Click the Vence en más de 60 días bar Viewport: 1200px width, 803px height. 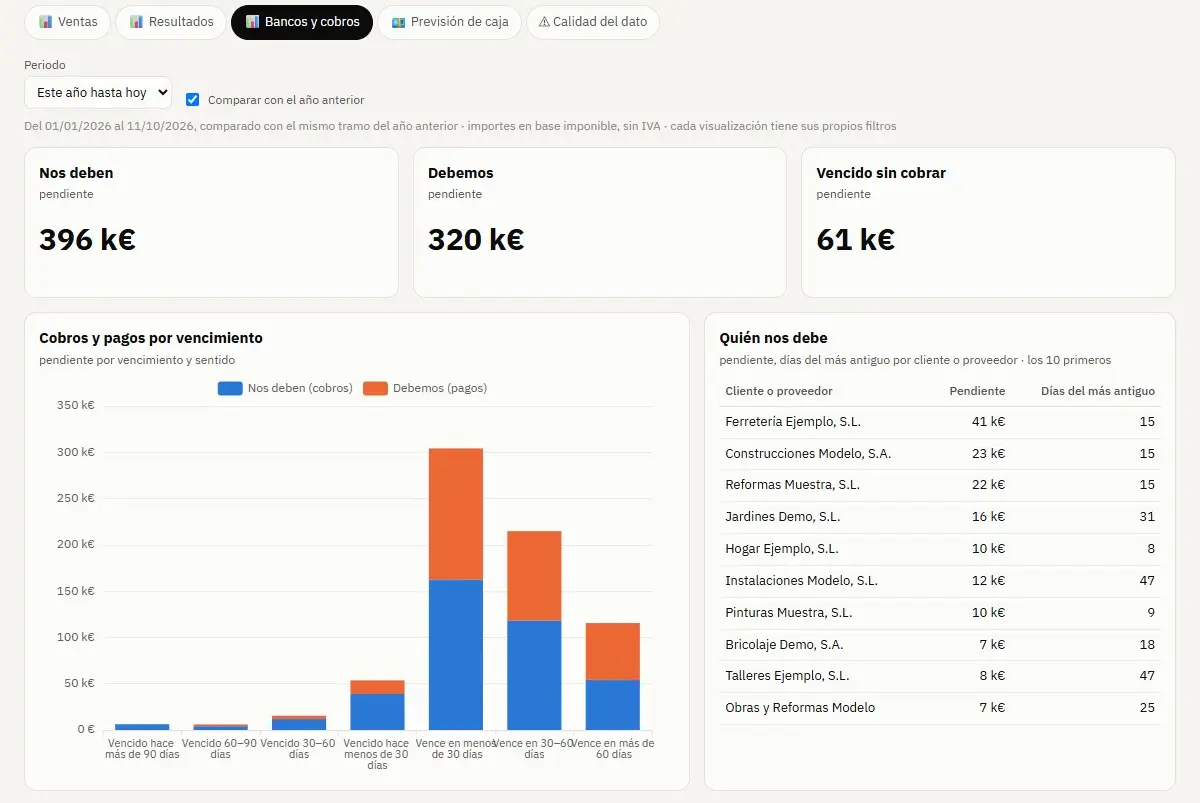click(613, 676)
